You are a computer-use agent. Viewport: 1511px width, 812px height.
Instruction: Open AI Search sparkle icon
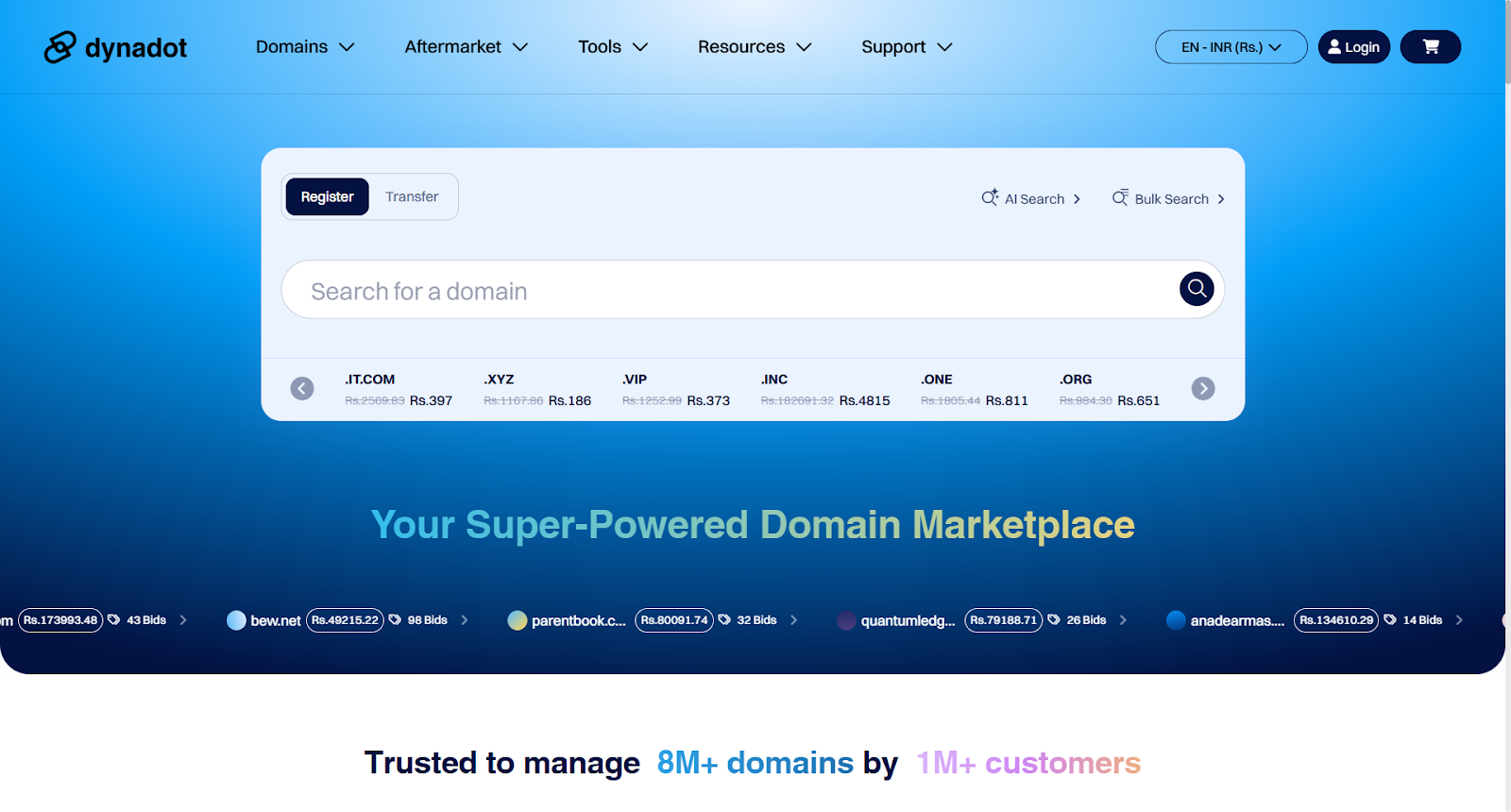(990, 198)
